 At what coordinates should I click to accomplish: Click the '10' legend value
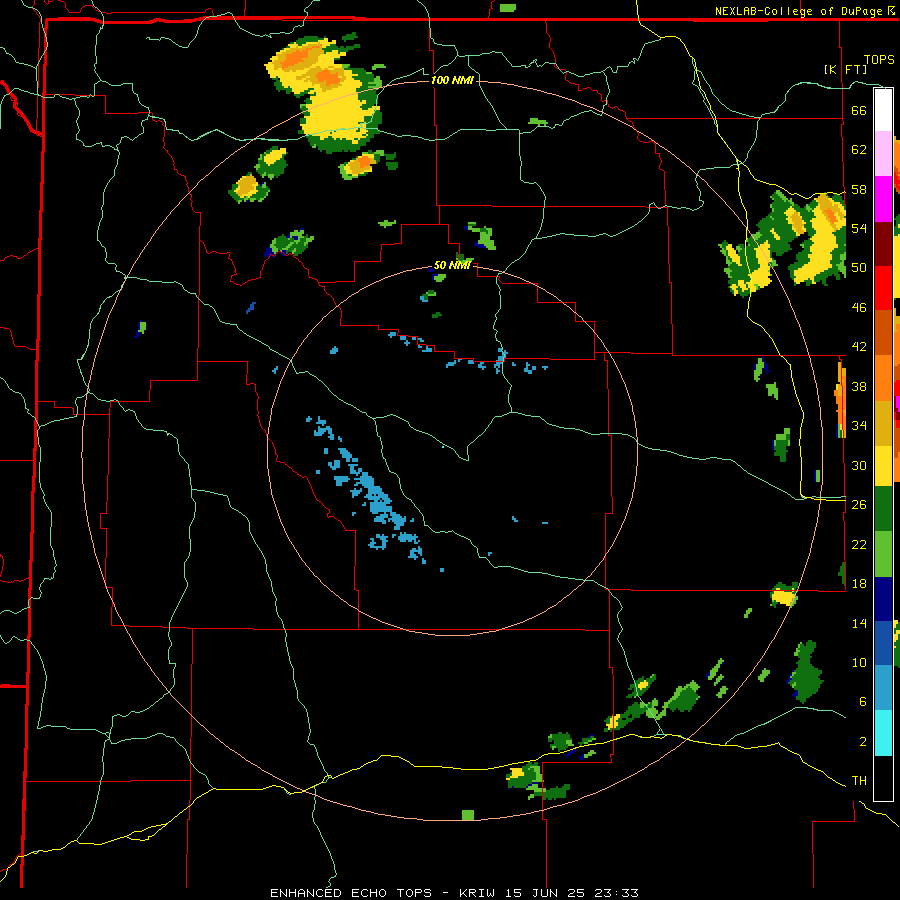(x=859, y=662)
